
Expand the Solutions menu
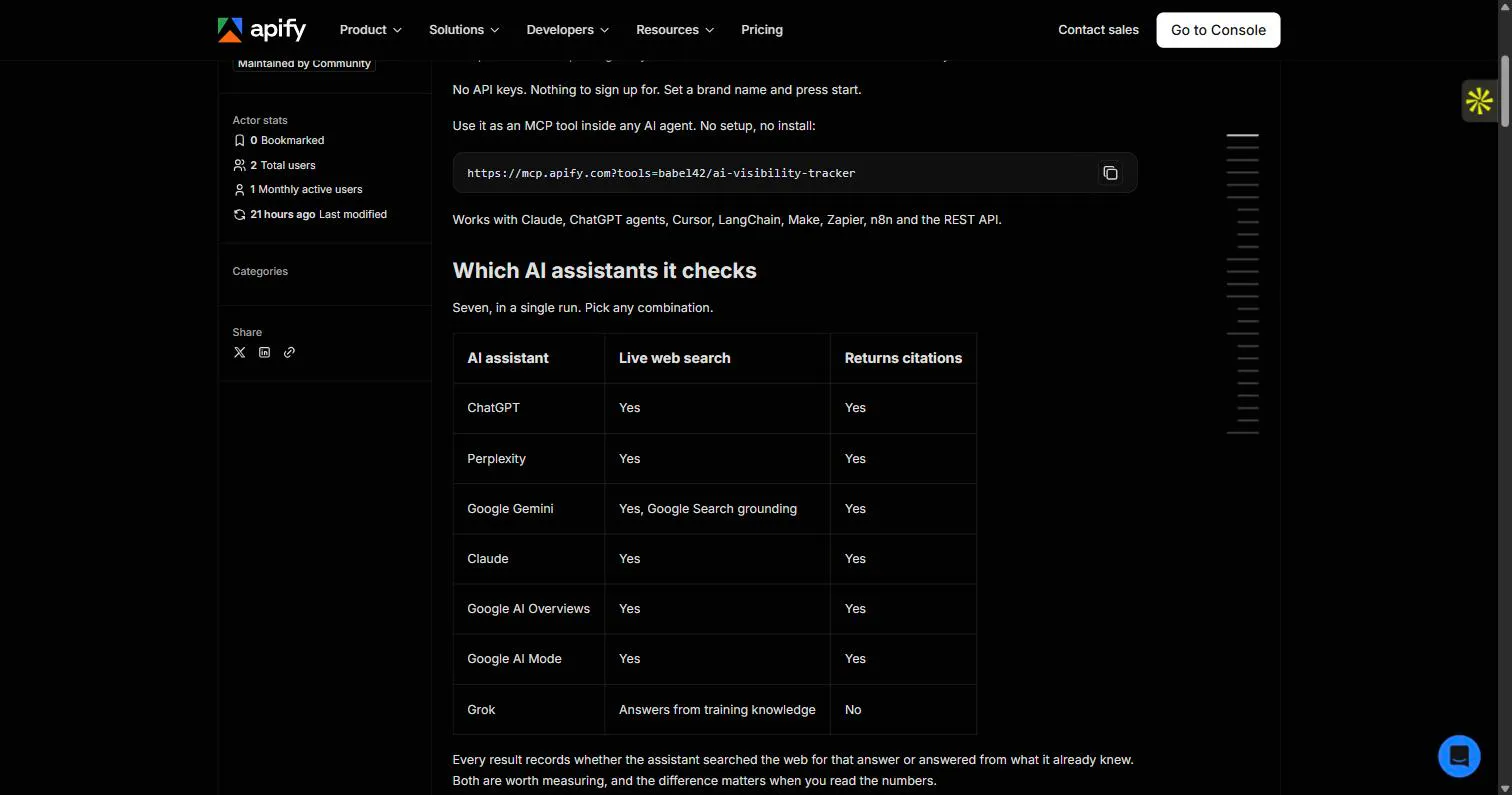pyautogui.click(x=464, y=30)
